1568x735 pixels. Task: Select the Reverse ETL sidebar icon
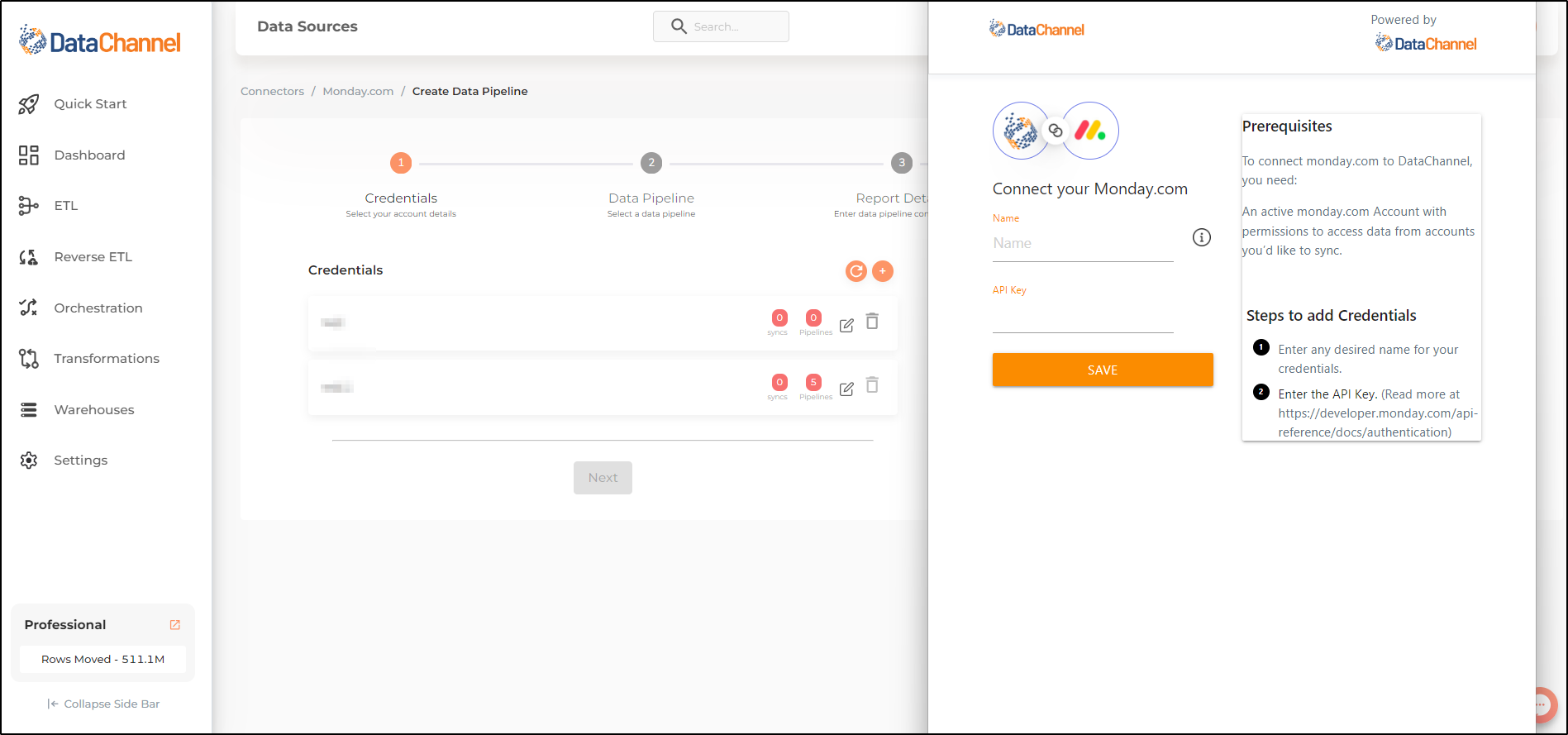[x=29, y=257]
